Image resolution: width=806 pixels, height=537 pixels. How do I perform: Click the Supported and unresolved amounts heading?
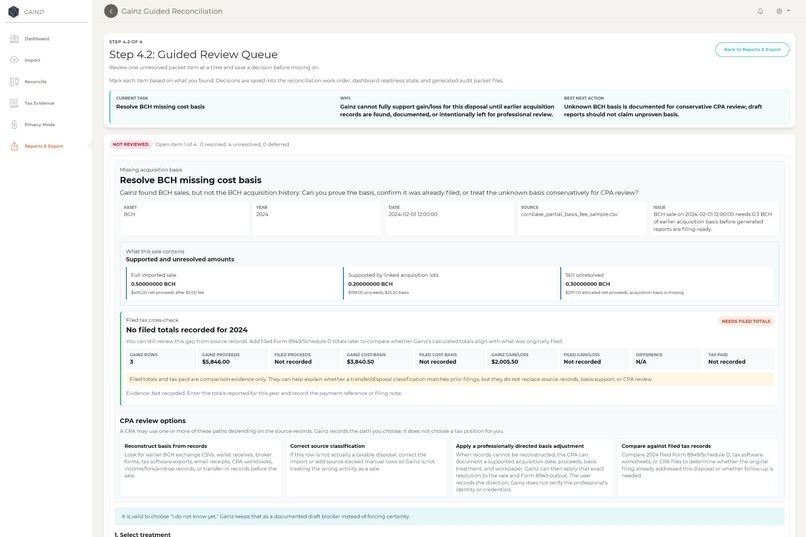click(x=180, y=260)
